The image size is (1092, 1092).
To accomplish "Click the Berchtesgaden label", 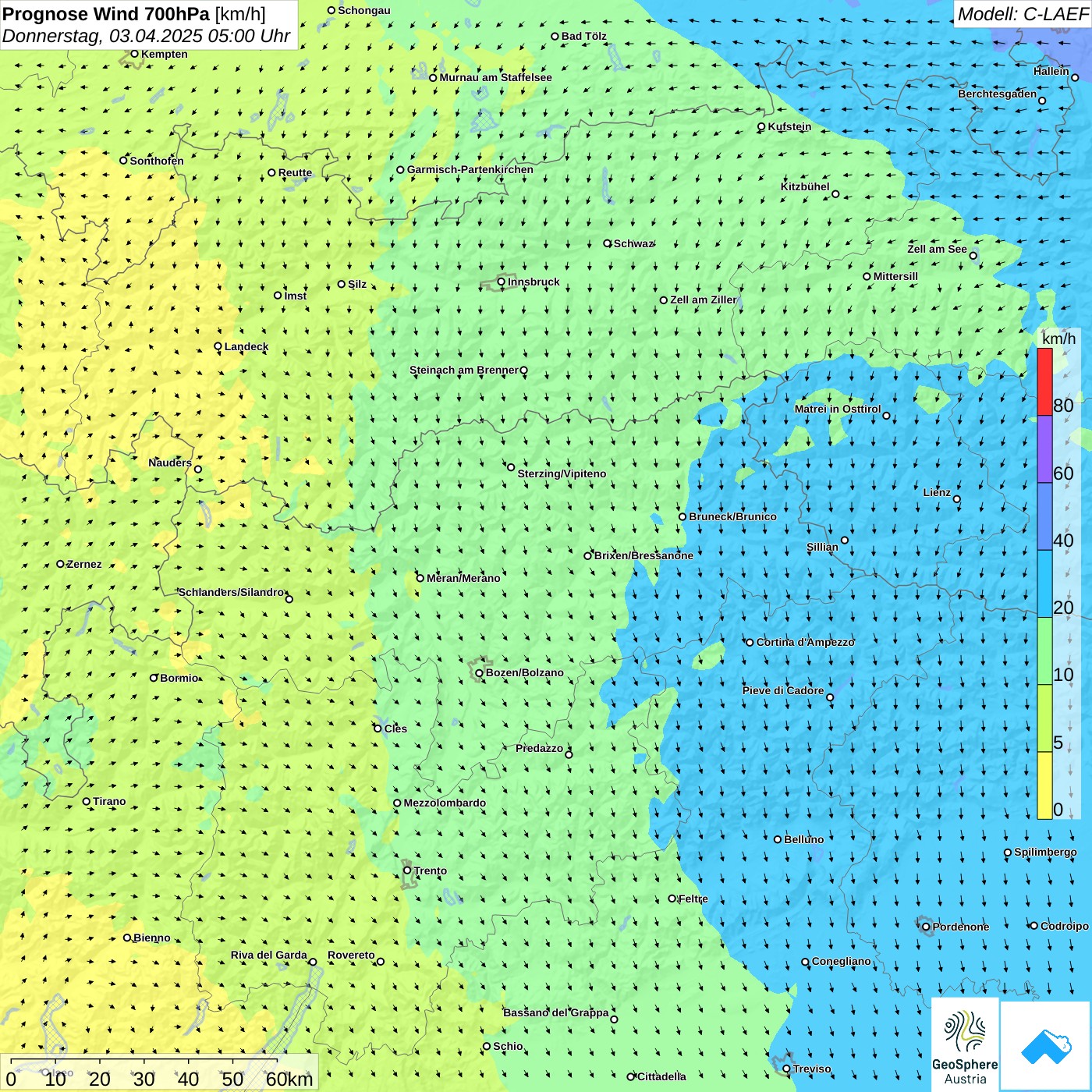I will [997, 94].
